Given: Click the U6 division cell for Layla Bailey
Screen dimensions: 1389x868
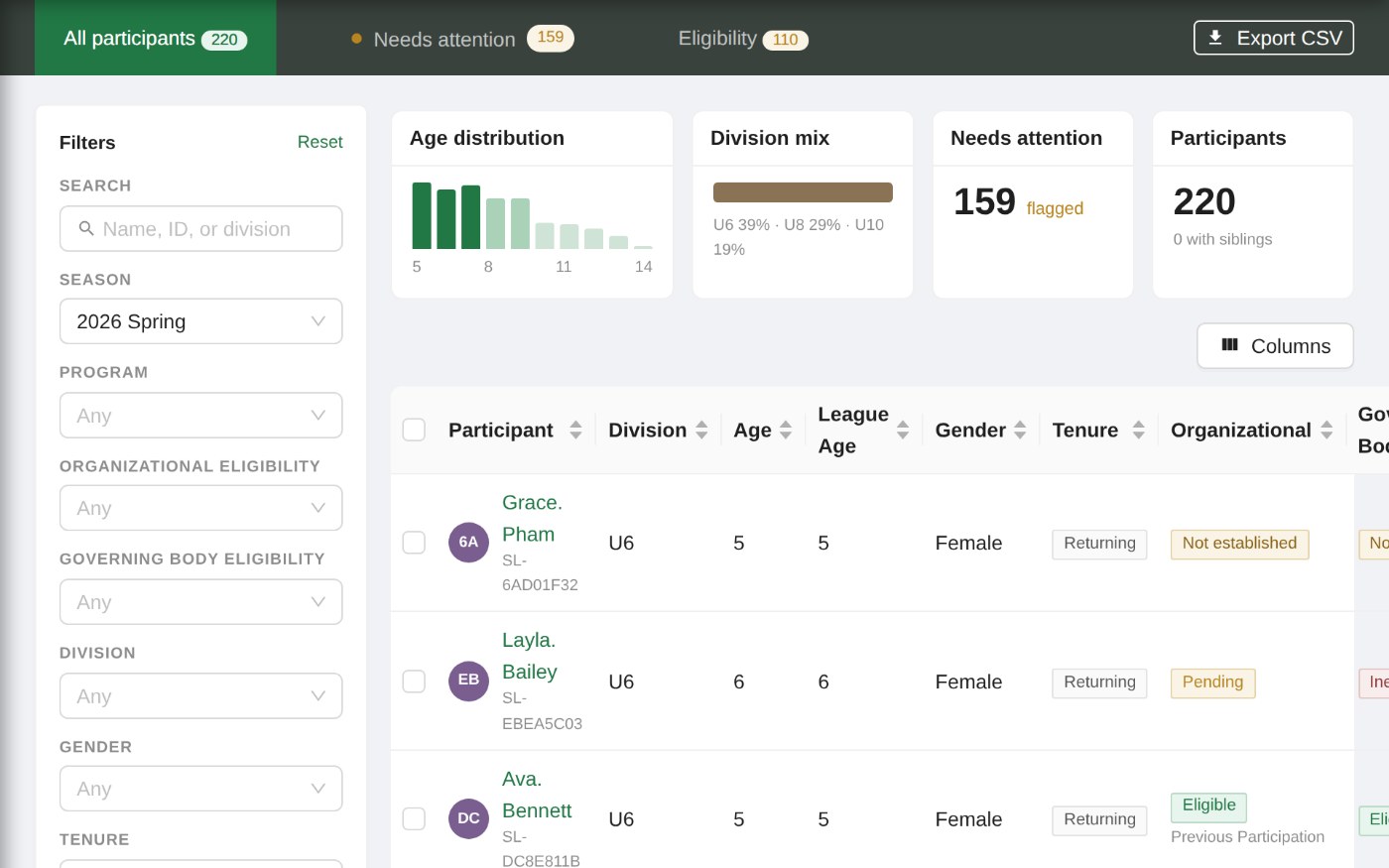Looking at the screenshot, I should coord(621,682).
